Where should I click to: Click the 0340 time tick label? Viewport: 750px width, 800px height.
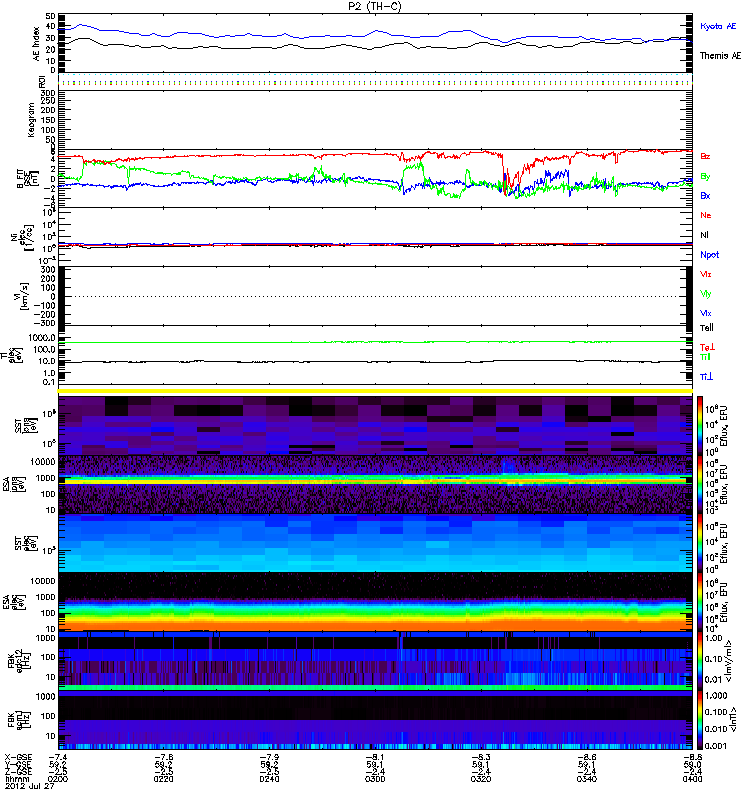(x=587, y=779)
